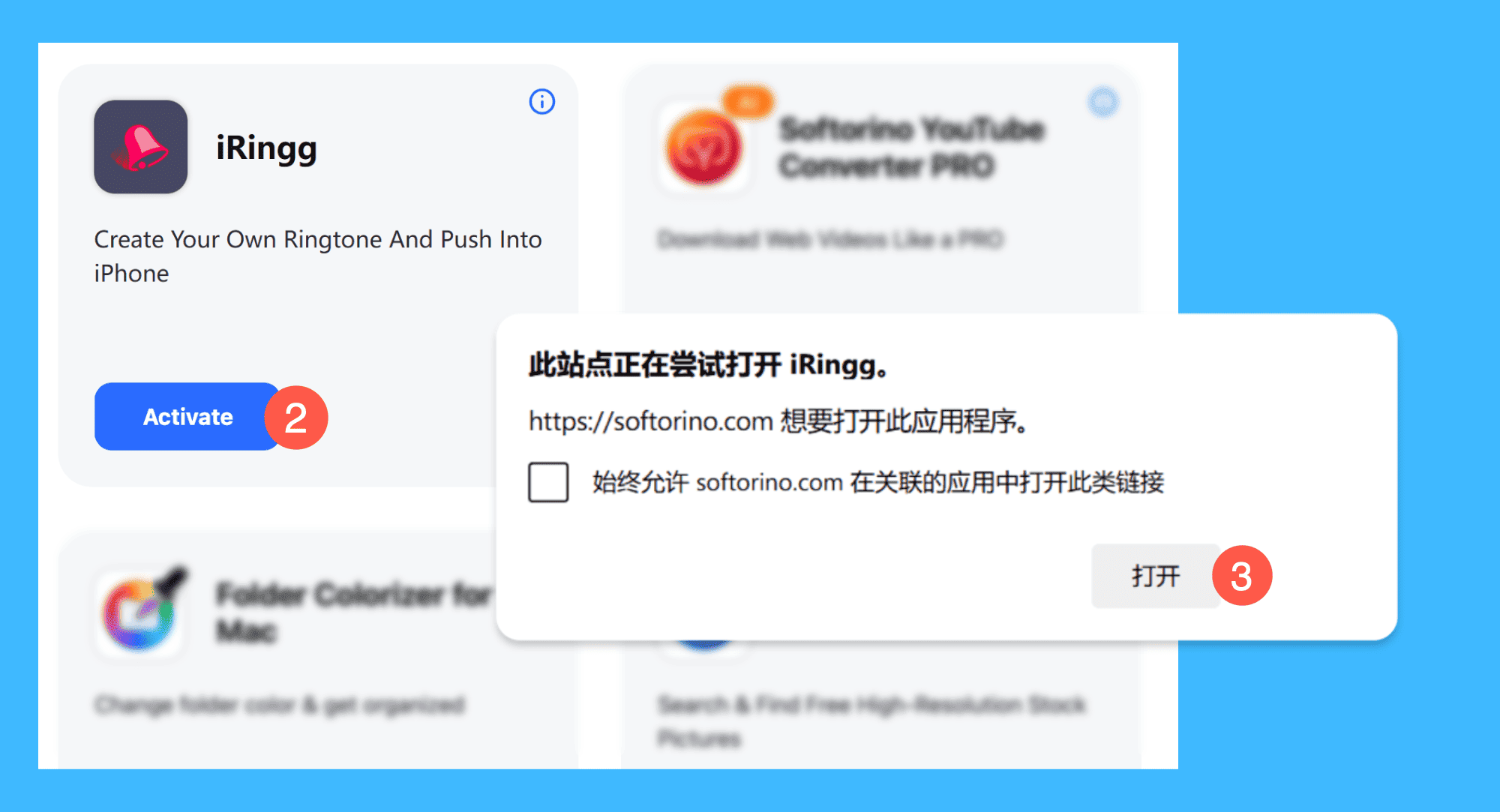This screenshot has height=812, width=1500.
Task: Click the 打开 button in dialog
Action: pyautogui.click(x=1156, y=576)
